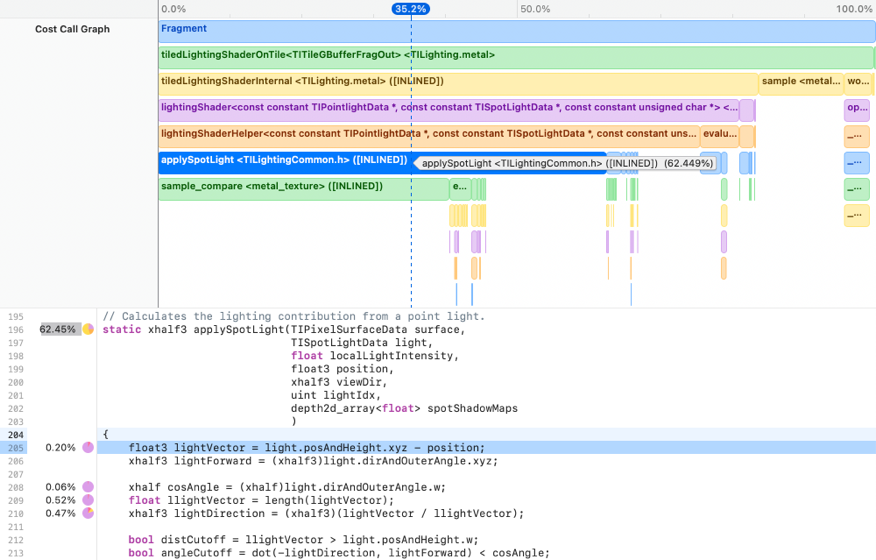Click the 62.45% cost badge on line 196
Image resolution: width=876 pixels, height=560 pixels.
[58, 329]
